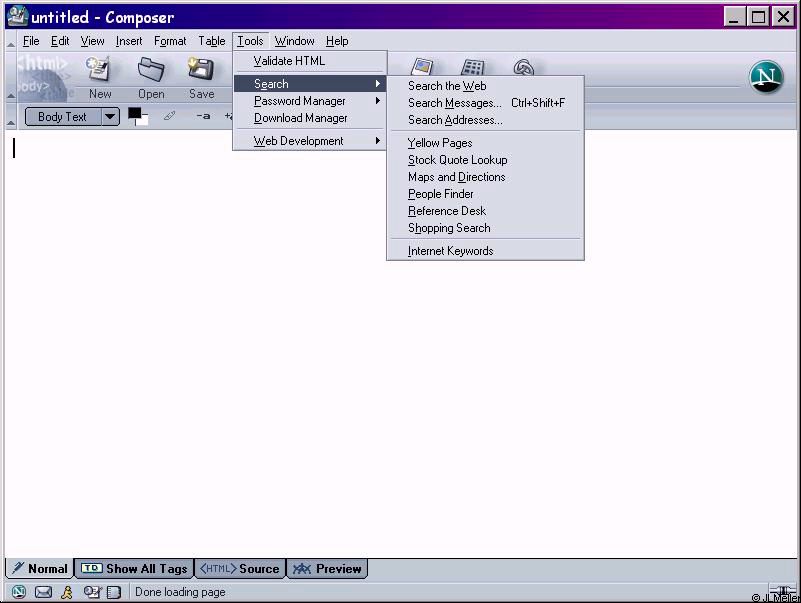Click the New page toolbar icon
This screenshot has width=801, height=603.
tap(99, 69)
